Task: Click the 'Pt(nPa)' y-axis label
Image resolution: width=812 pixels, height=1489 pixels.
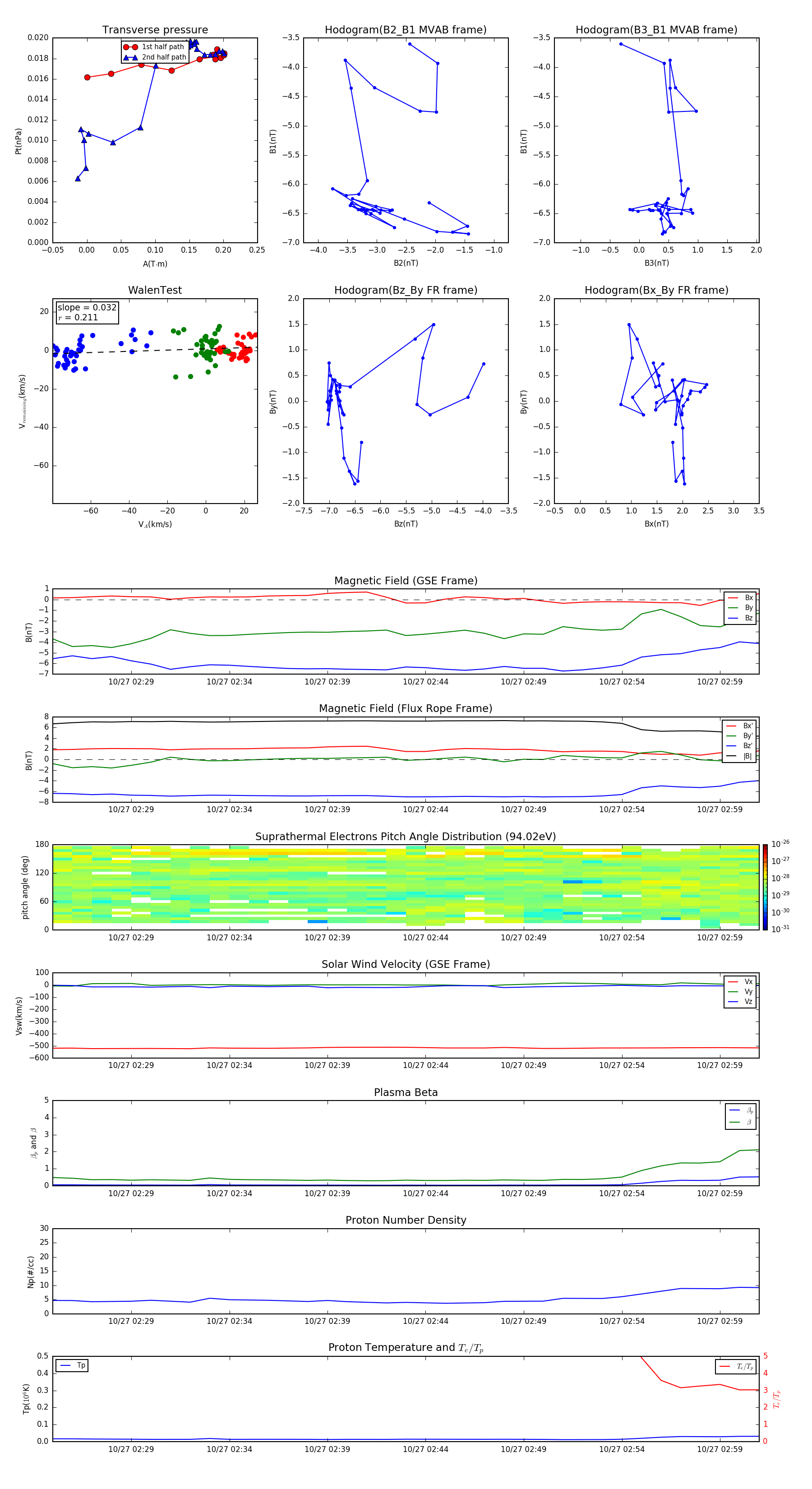Action: point(18,141)
